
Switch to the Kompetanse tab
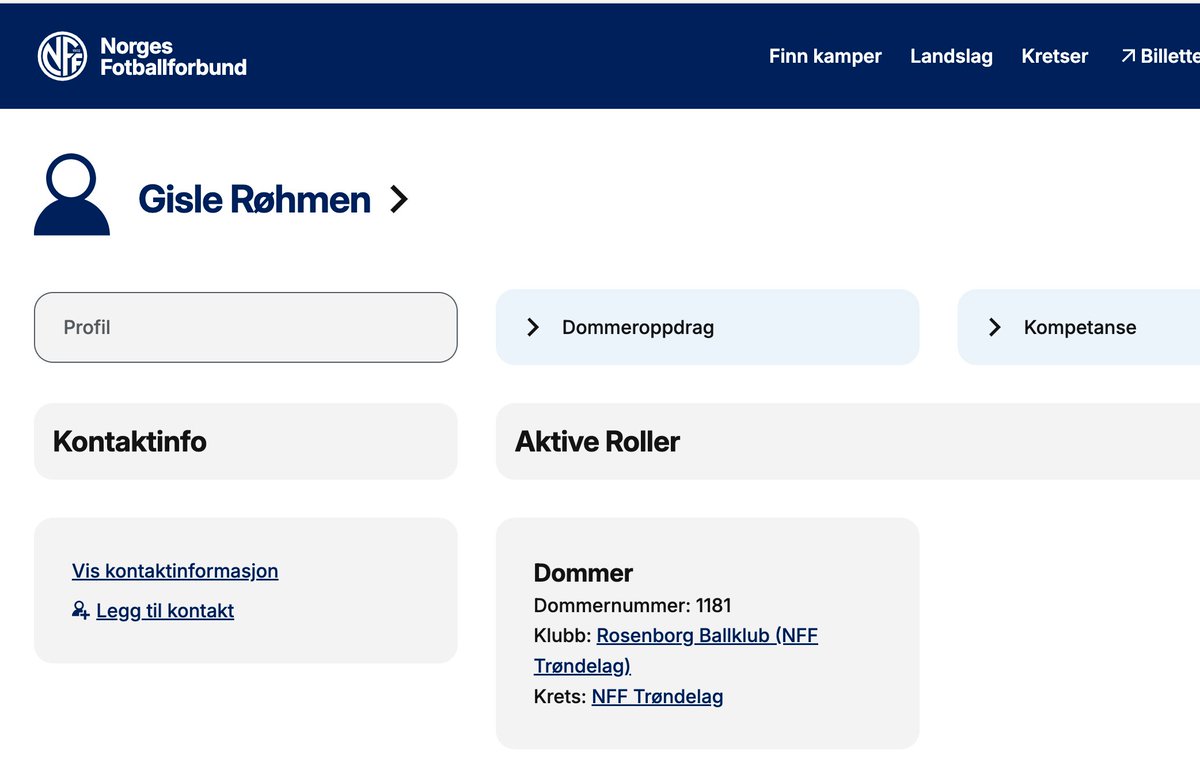(x=1079, y=327)
